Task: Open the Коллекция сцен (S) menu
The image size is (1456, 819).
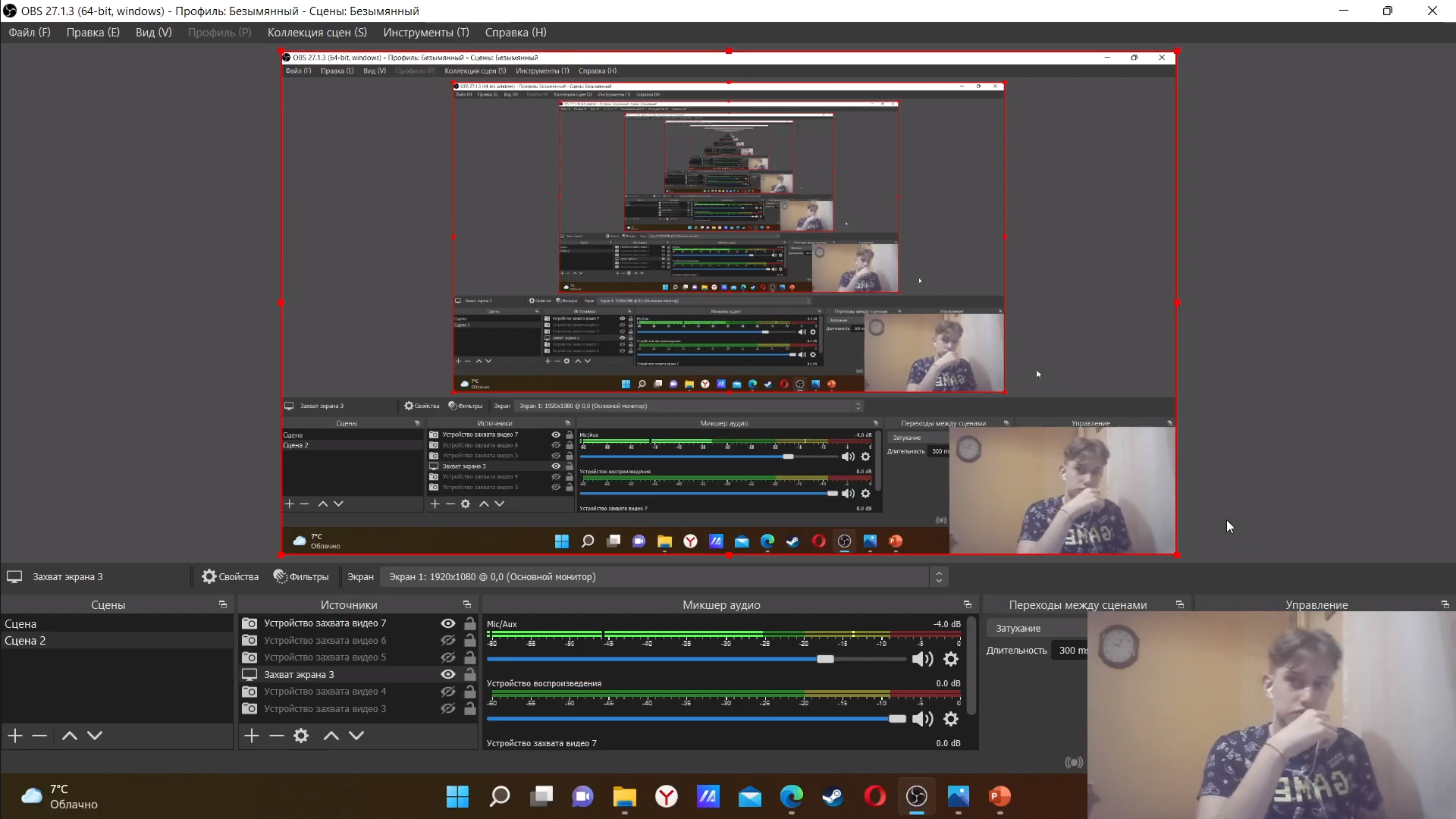Action: pos(317,33)
